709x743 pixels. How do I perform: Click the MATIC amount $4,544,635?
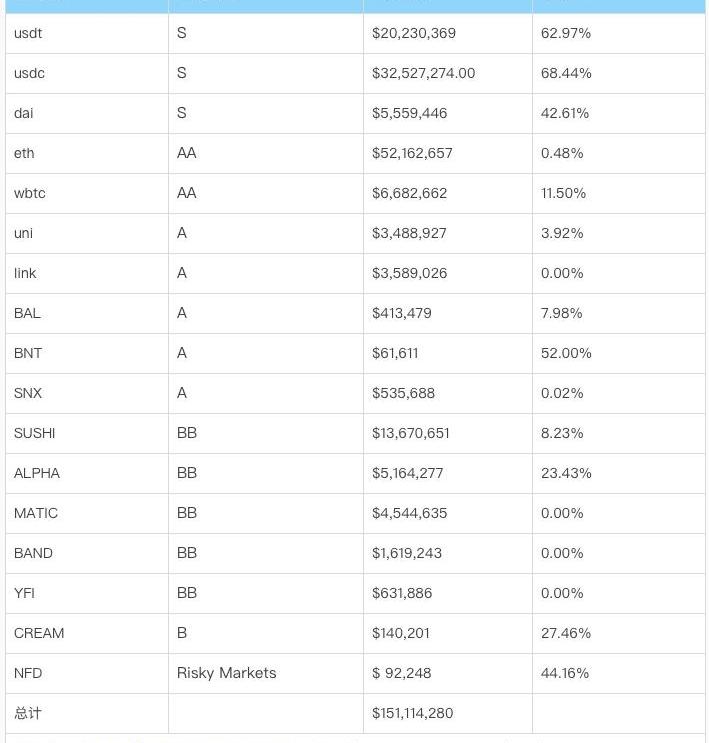(x=409, y=513)
